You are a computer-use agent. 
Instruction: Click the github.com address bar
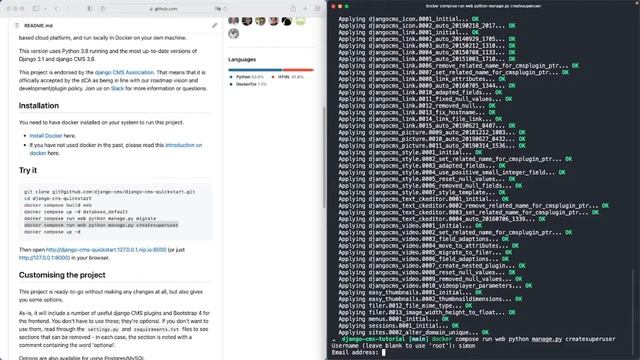[163, 9]
